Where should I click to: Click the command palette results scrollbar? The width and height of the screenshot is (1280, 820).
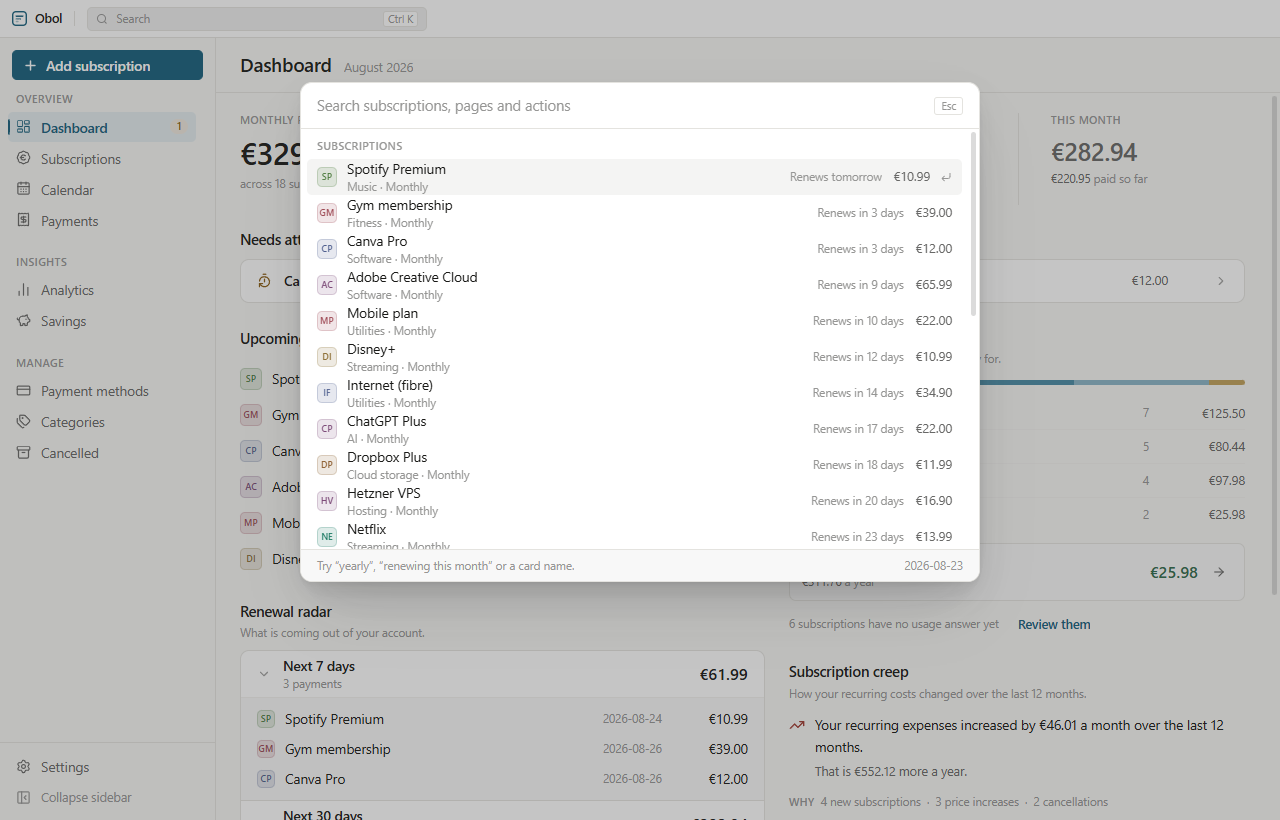click(973, 225)
